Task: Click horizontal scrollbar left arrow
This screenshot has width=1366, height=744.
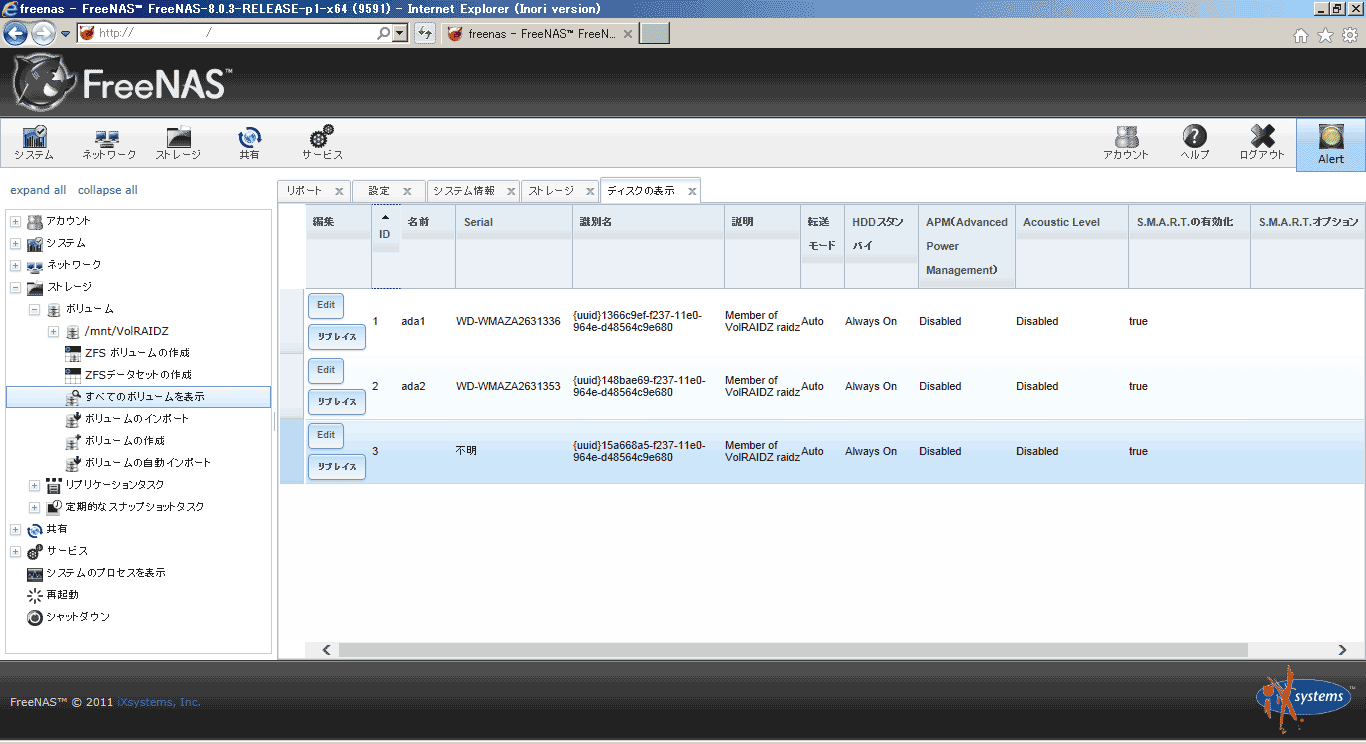Action: coord(326,650)
